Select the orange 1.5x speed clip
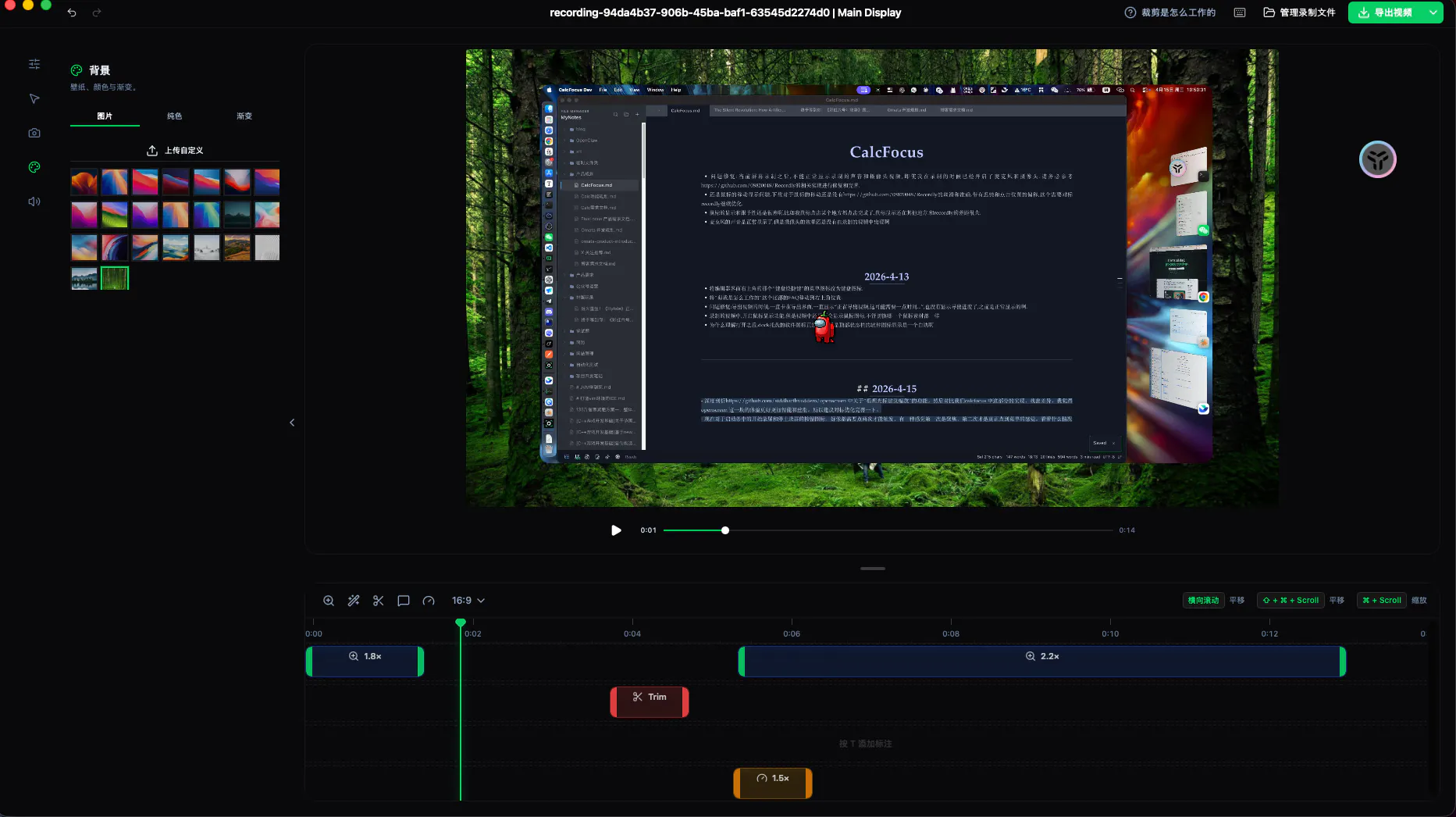This screenshot has width=1456, height=817. click(773, 783)
